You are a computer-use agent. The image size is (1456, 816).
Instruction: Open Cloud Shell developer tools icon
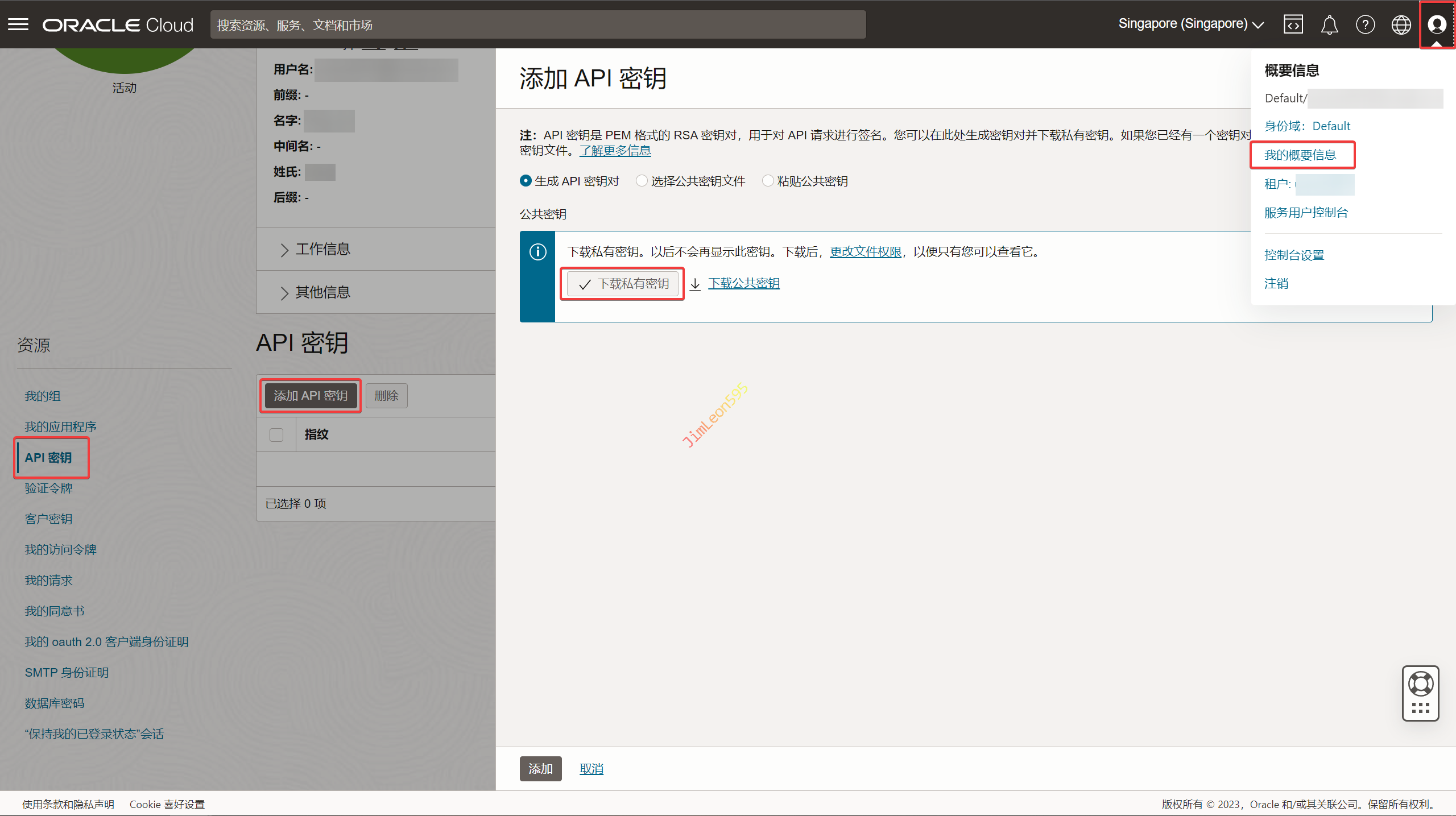coord(1293,24)
